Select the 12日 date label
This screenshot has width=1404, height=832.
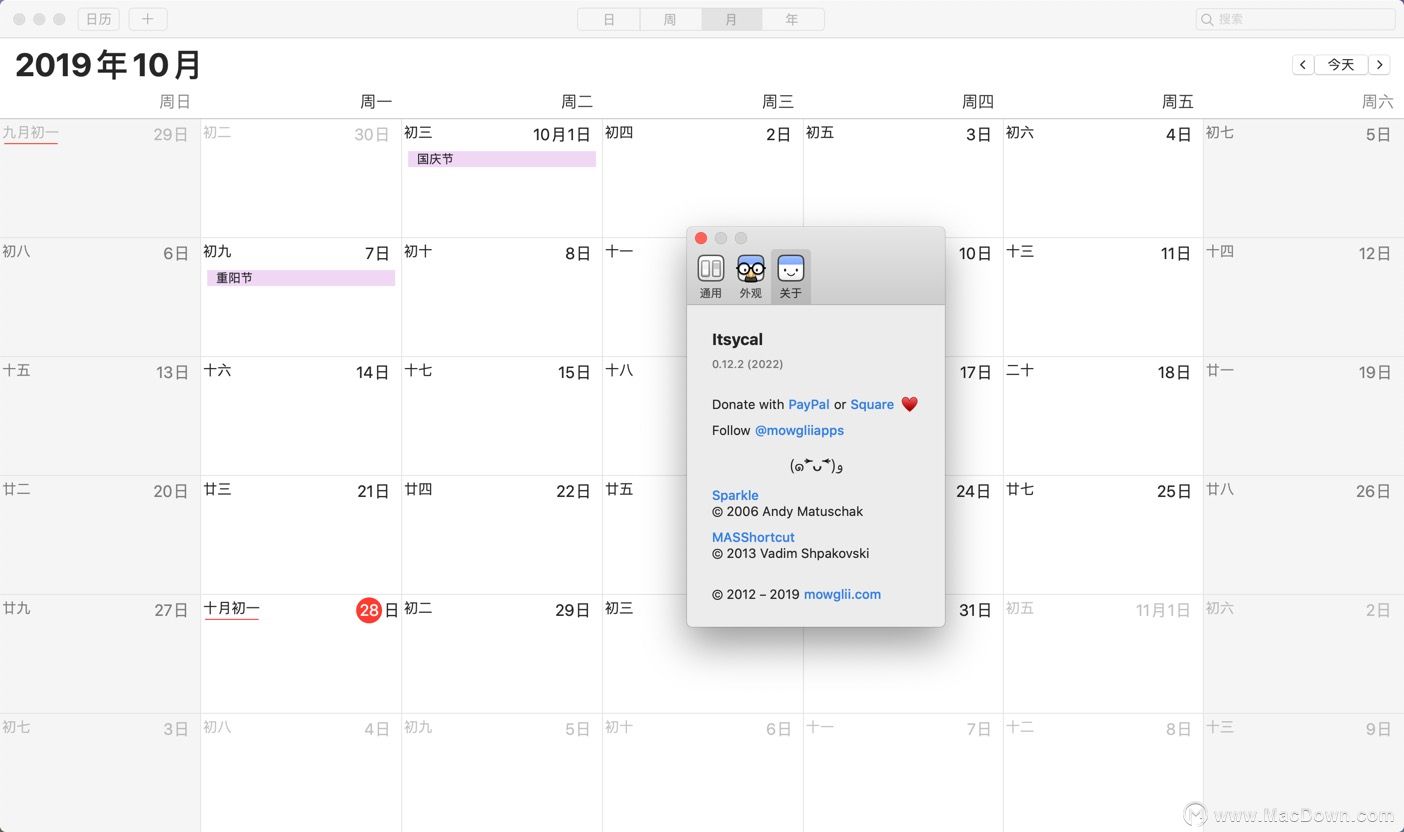click(x=1375, y=253)
